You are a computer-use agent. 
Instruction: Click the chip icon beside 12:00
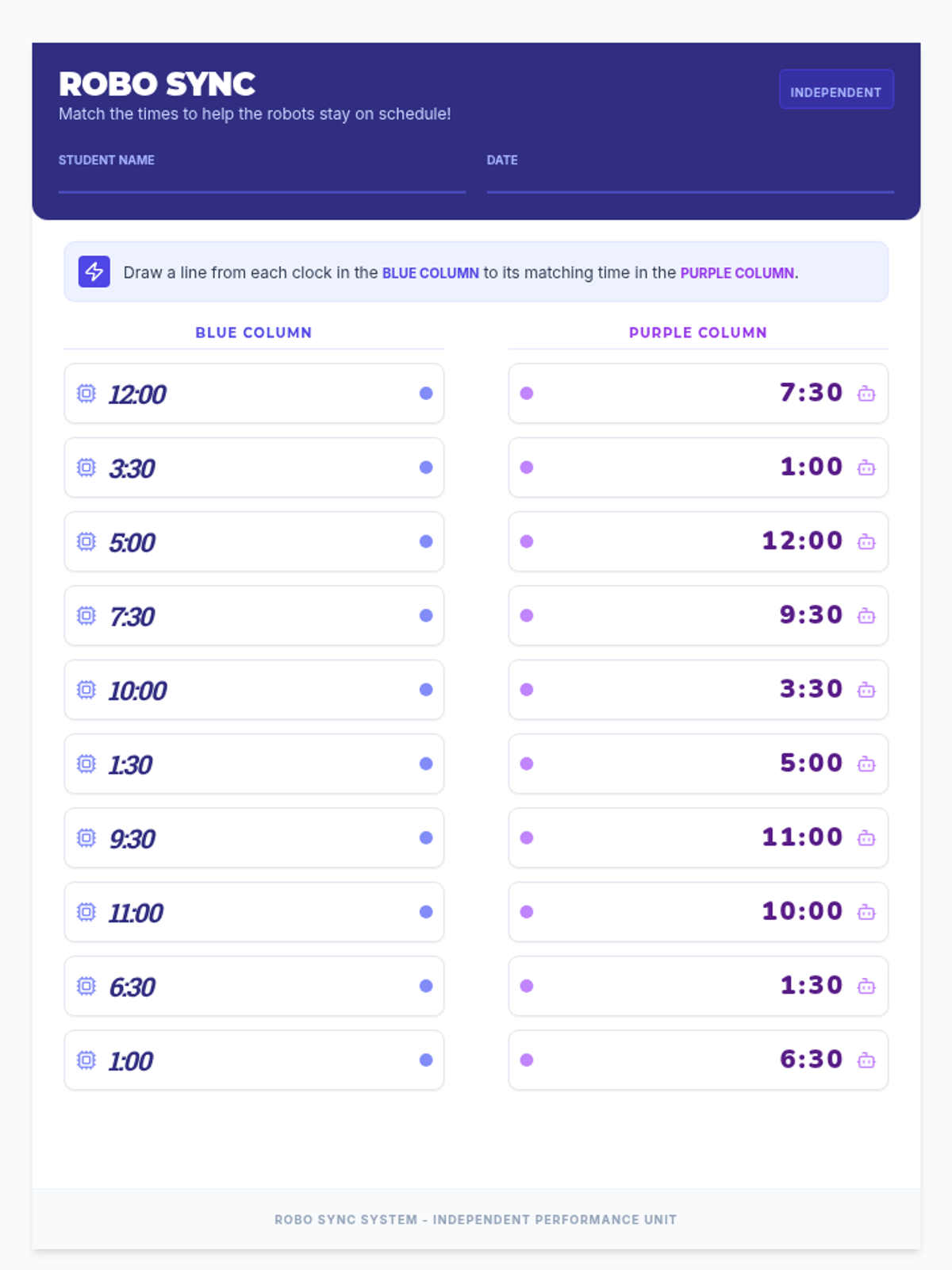[x=86, y=393]
